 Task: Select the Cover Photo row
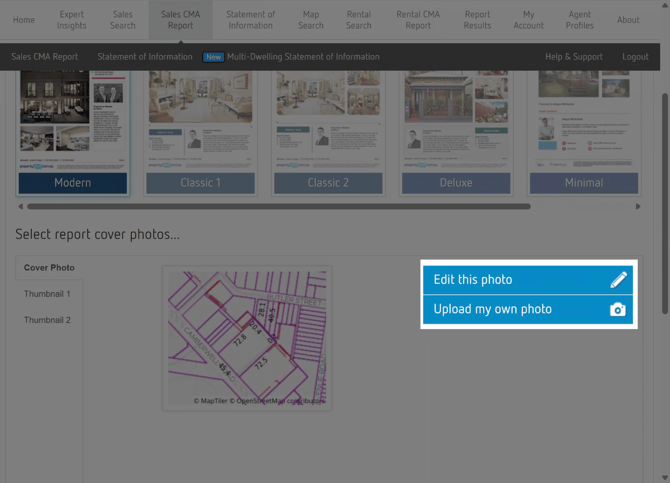[x=49, y=268]
